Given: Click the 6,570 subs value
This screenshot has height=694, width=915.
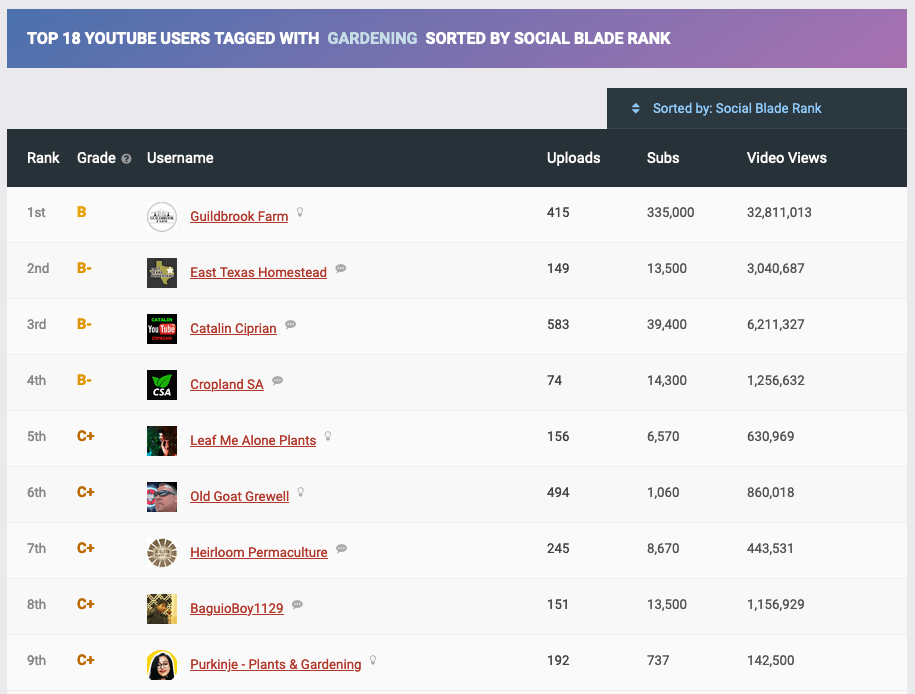Looking at the screenshot, I should point(663,437).
